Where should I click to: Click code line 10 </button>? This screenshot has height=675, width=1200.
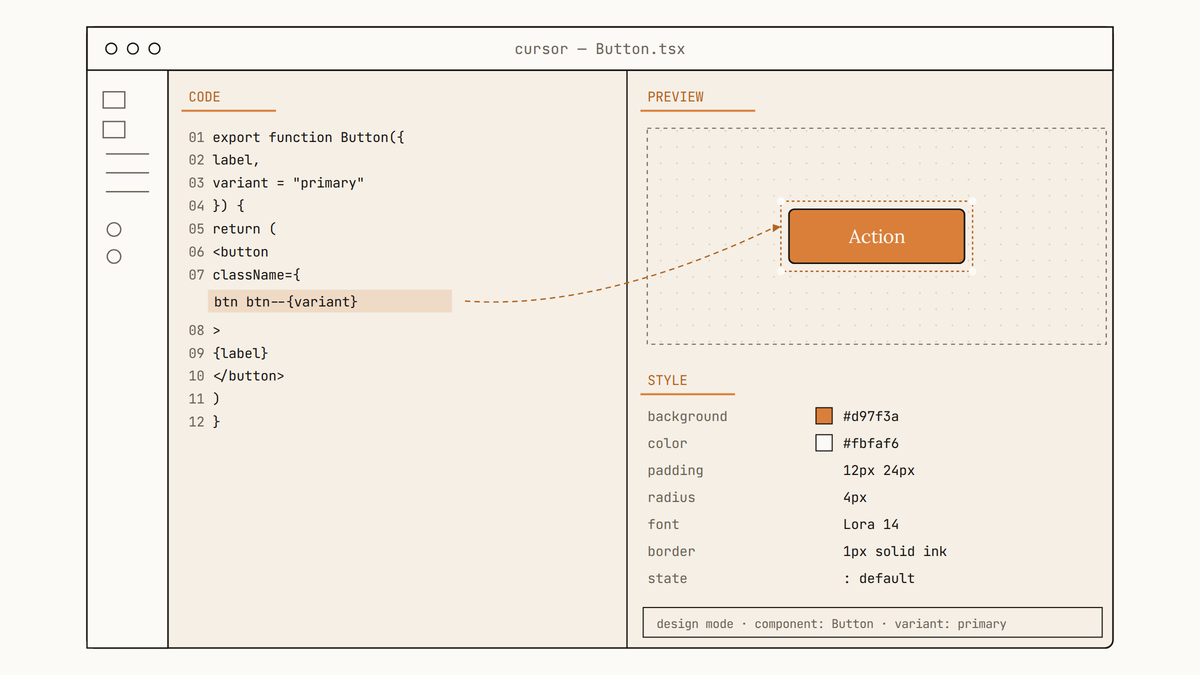236,376
